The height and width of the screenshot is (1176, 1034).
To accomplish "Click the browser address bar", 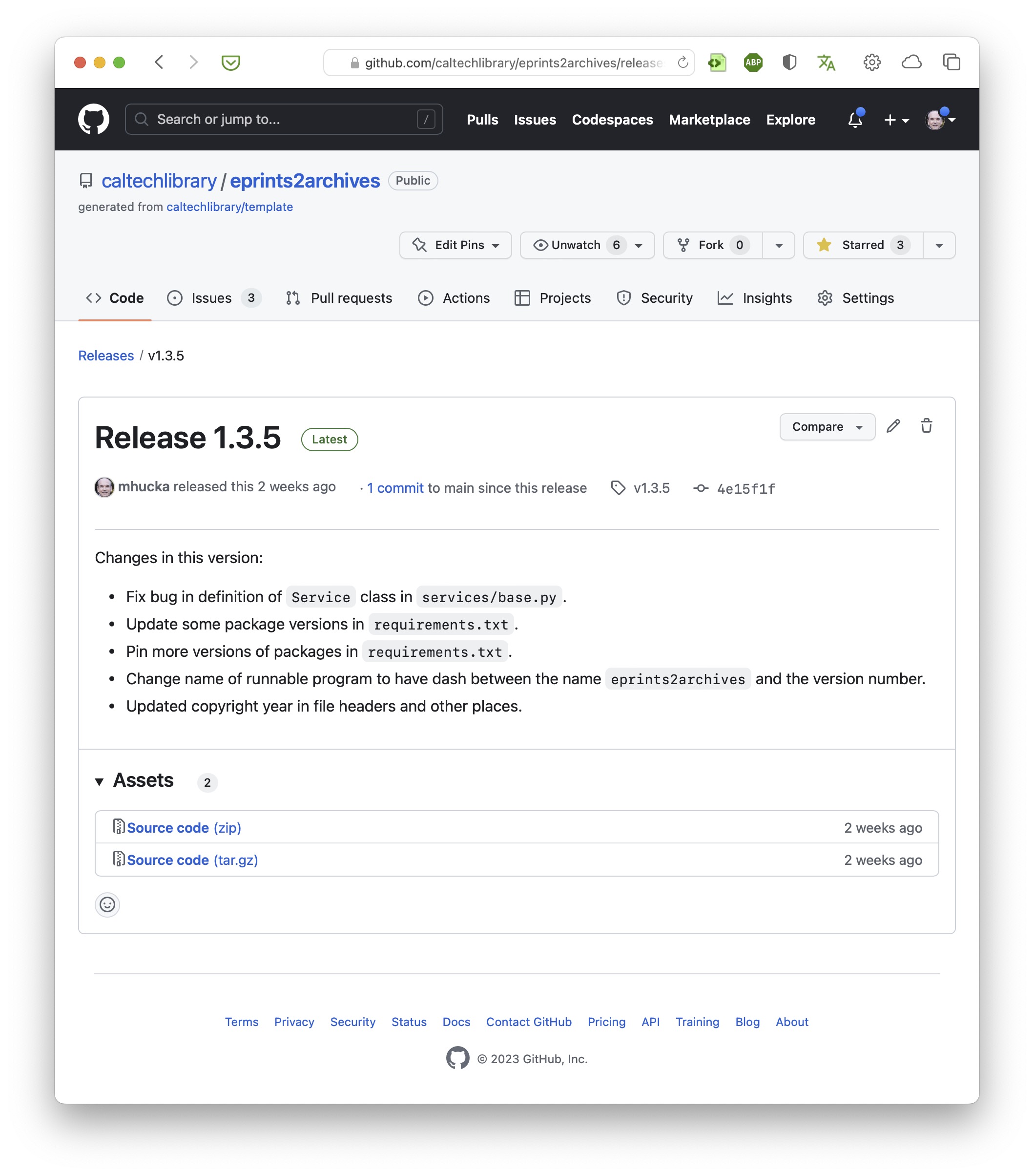I will point(509,62).
